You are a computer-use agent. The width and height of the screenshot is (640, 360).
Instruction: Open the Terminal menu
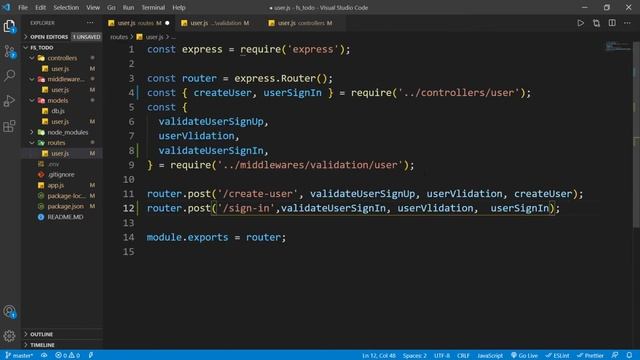click(x=153, y=7)
